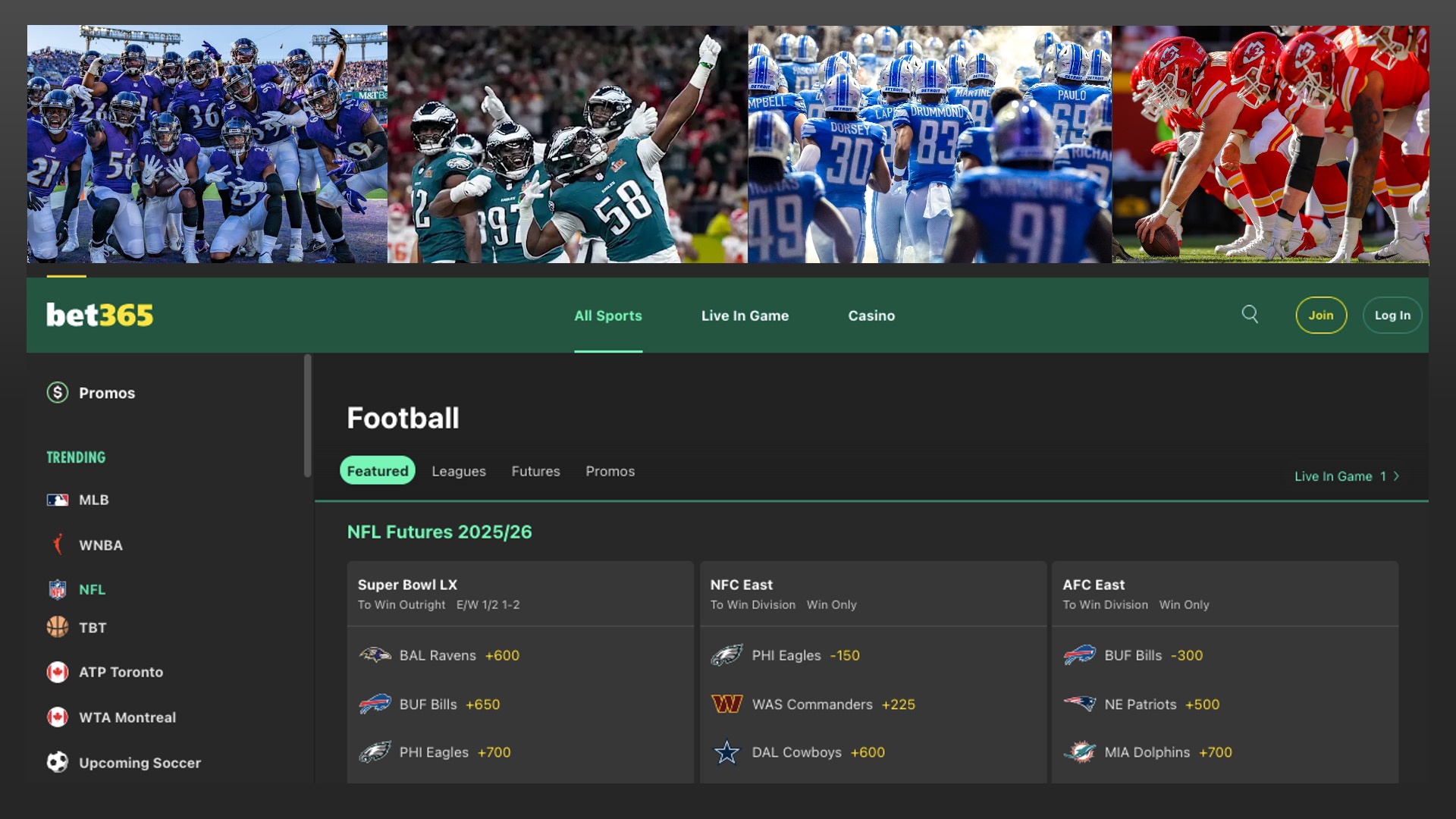Switch to the Leagues tab
This screenshot has height=819, width=1456.
459,471
